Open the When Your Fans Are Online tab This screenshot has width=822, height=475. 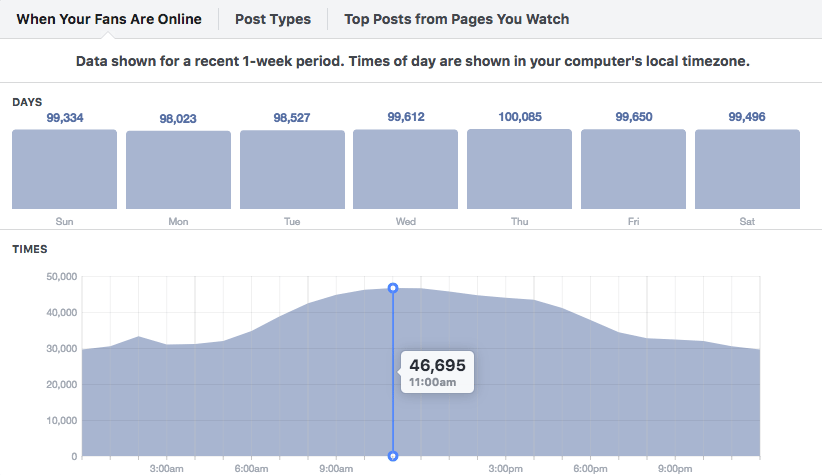coord(109,19)
